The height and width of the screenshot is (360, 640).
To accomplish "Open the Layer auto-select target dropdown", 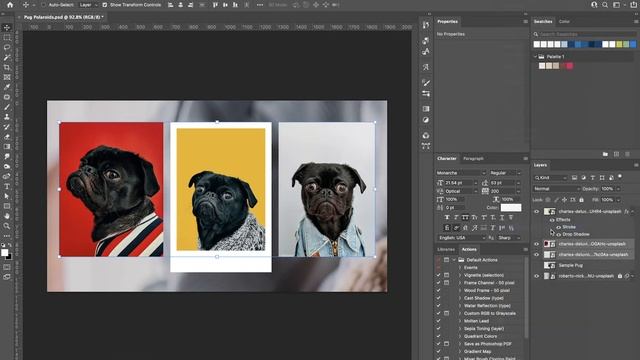I will (x=88, y=5).
